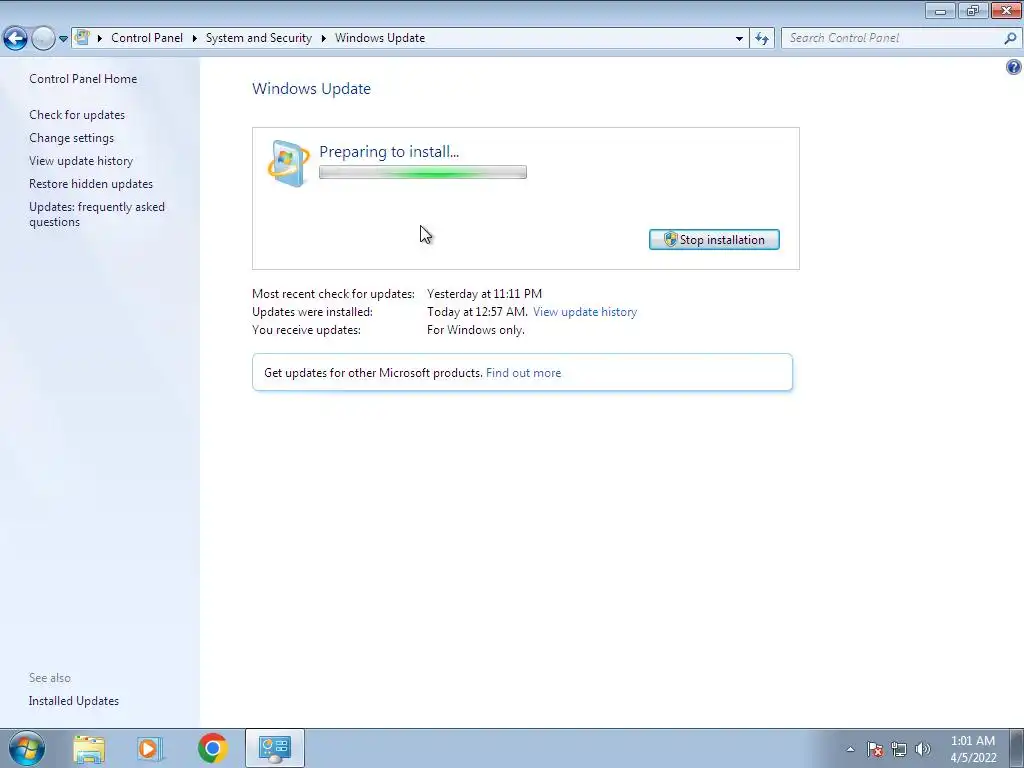Image resolution: width=1024 pixels, height=768 pixels.
Task: Click the search magnifier icon
Action: [x=1010, y=38]
